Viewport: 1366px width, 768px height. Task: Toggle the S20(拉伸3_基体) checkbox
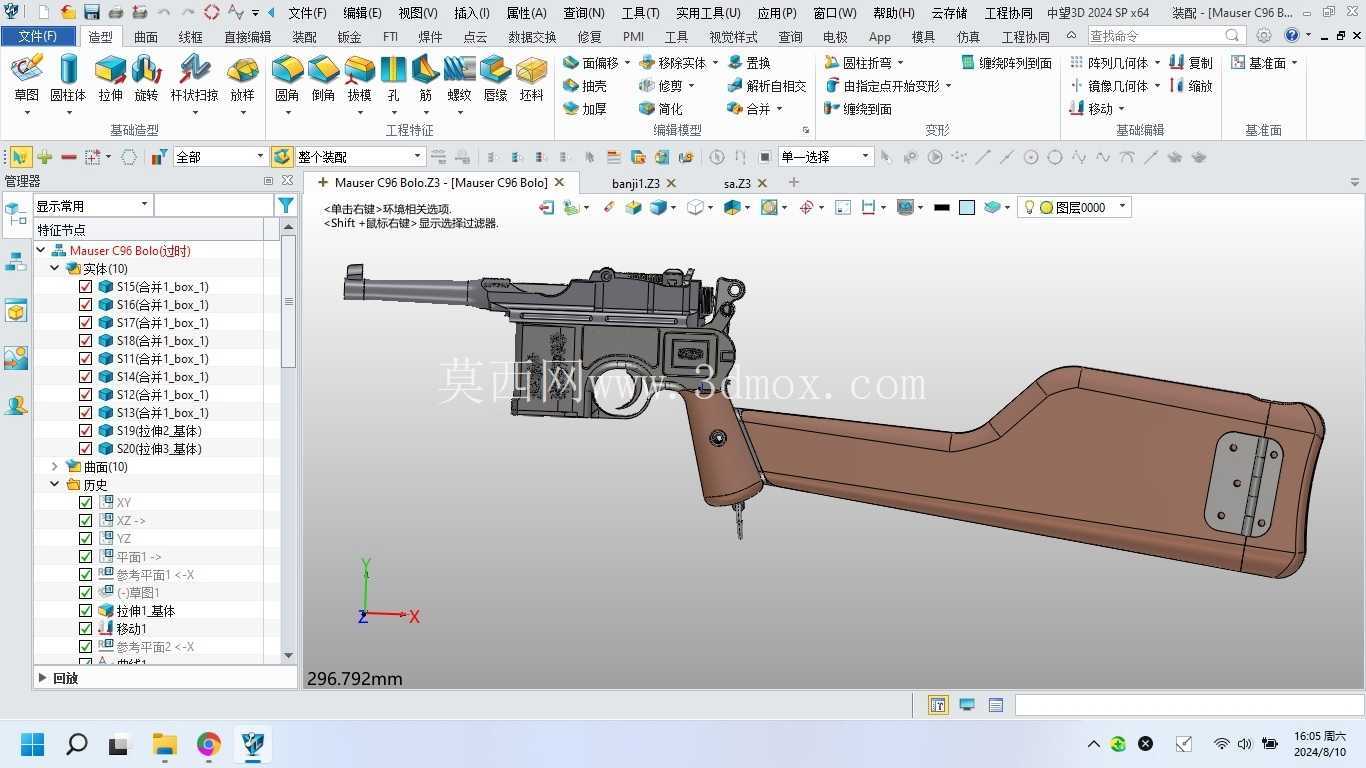(85, 449)
